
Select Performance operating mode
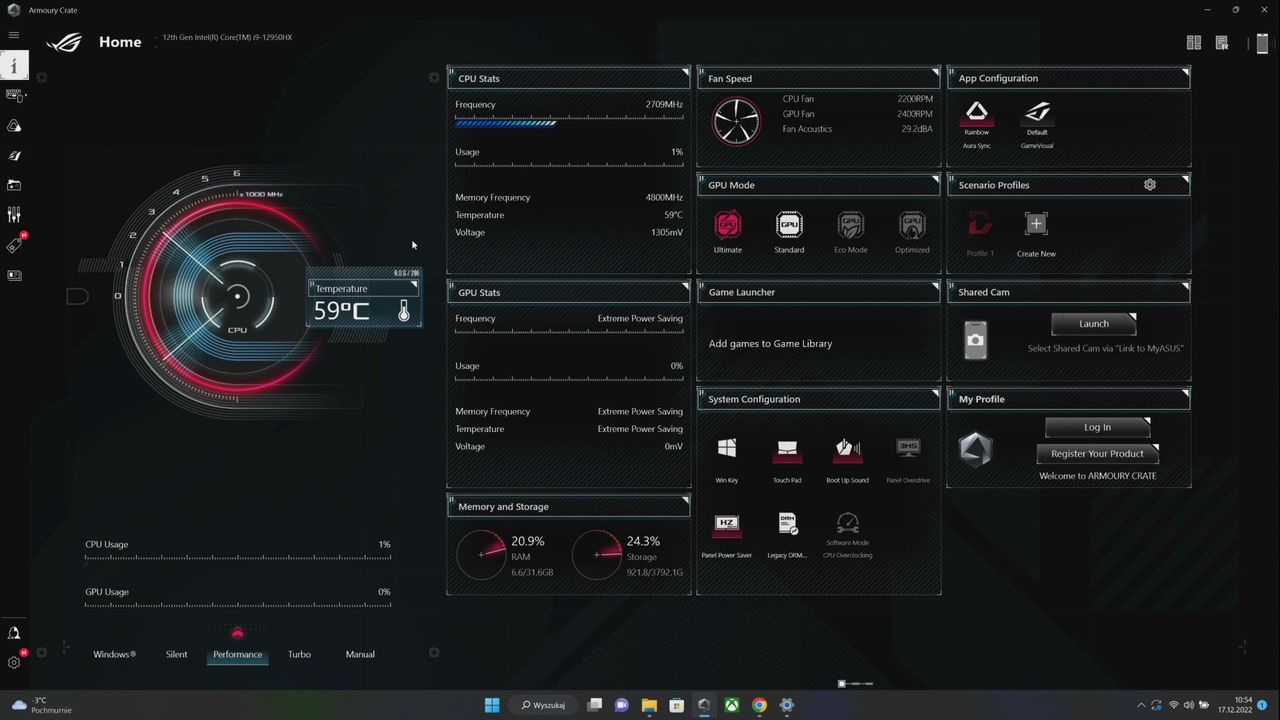point(237,654)
